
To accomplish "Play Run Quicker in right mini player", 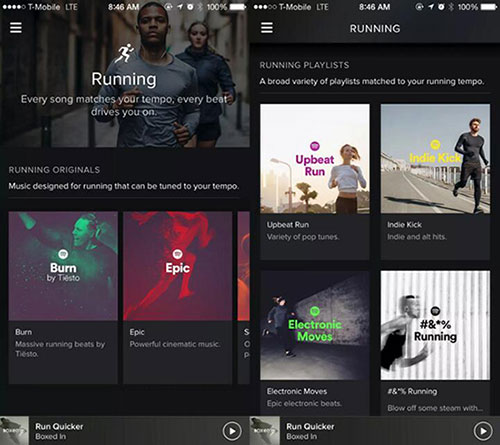I will tap(483, 431).
